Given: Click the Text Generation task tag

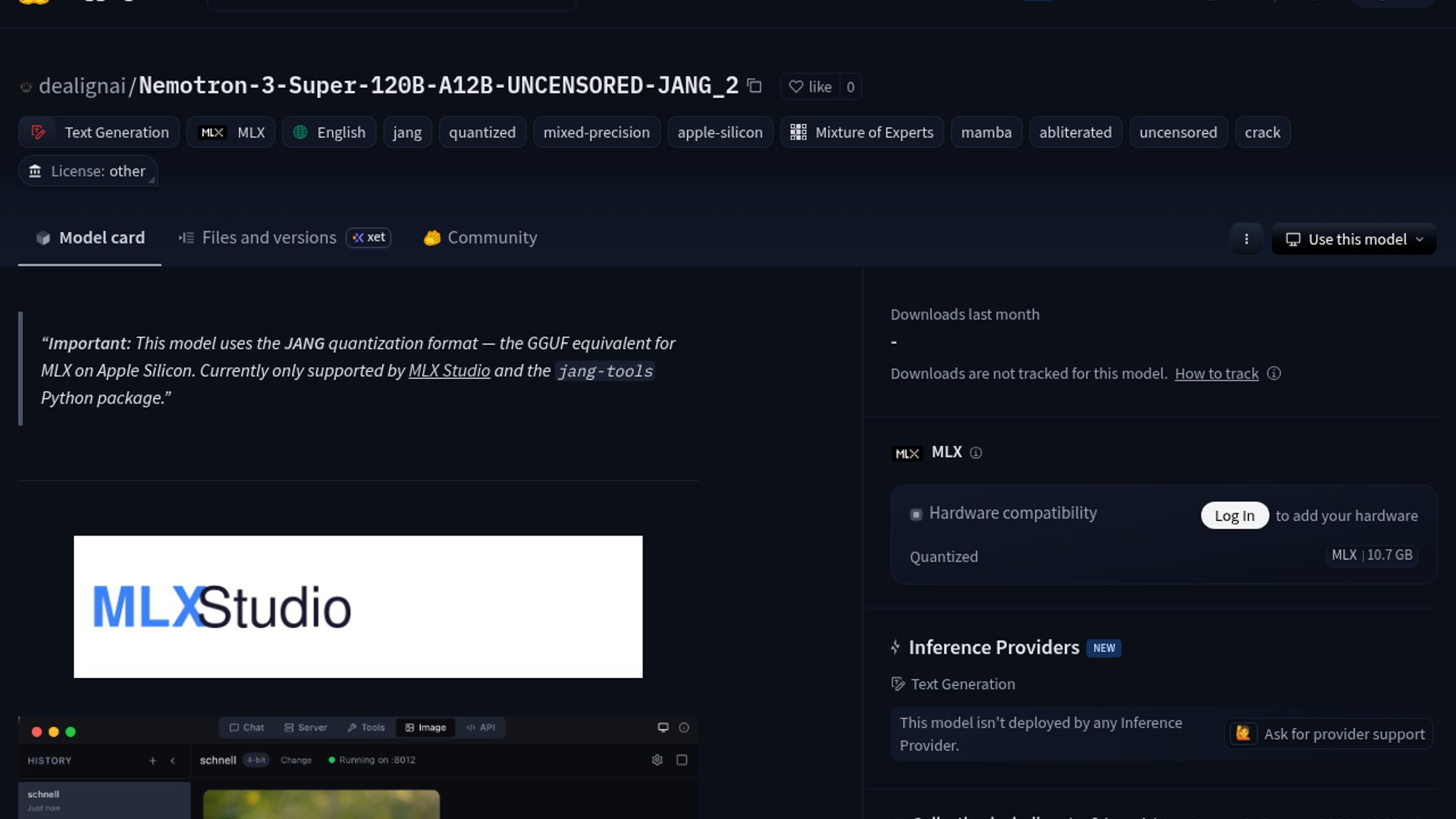Looking at the screenshot, I should 99,132.
